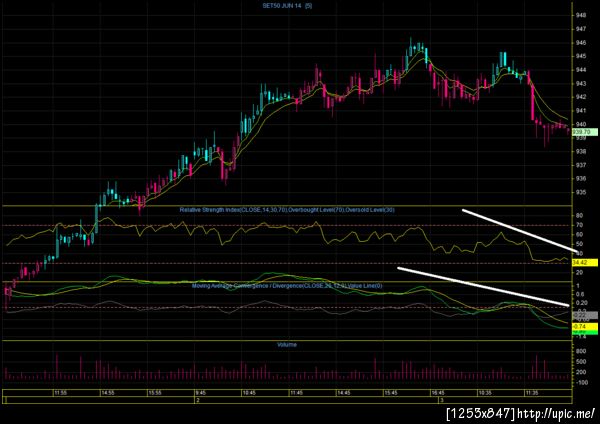
Task: Click the 945 price axis label
Action: (x=580, y=56)
